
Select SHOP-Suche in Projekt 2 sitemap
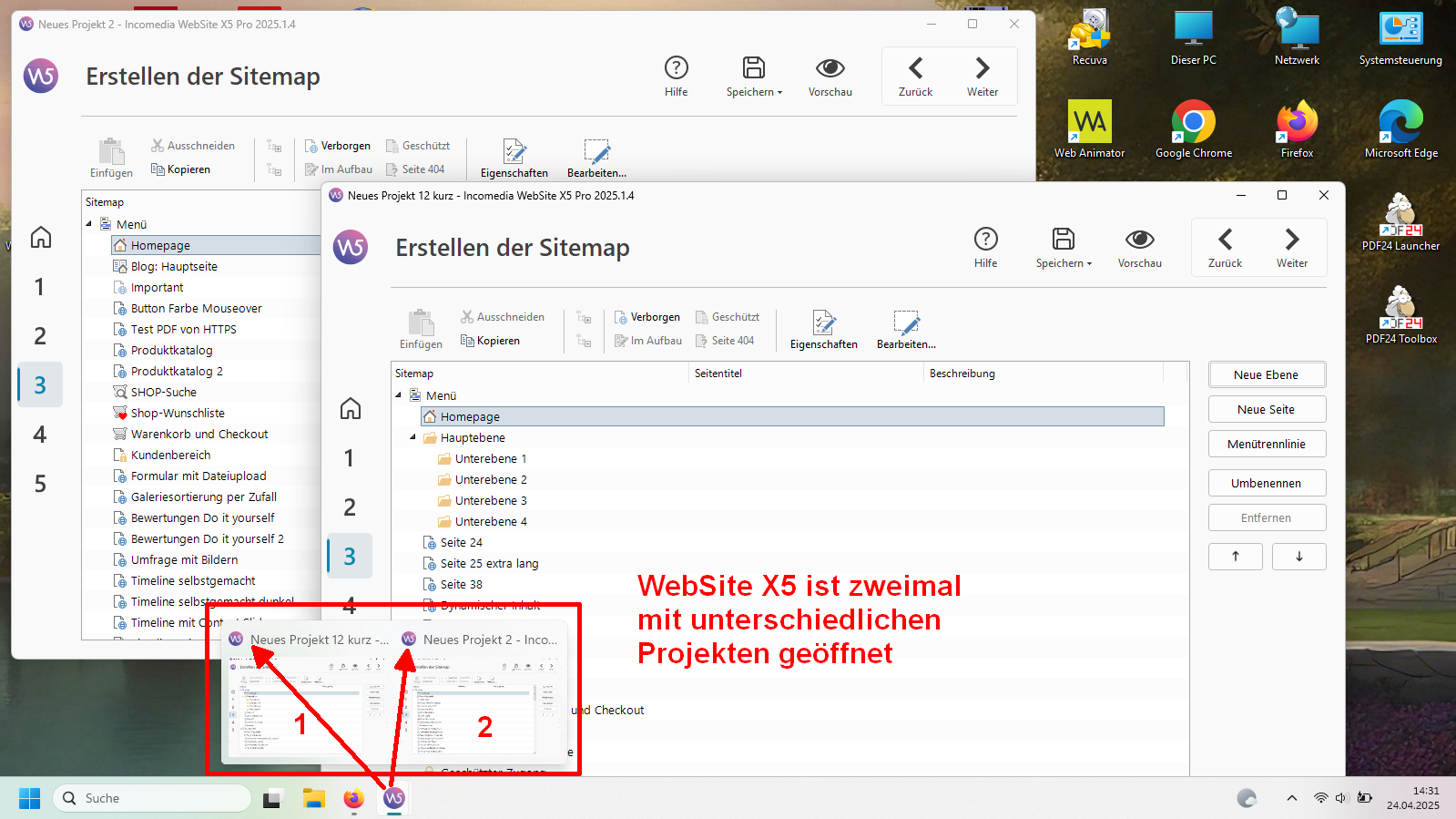(155, 392)
